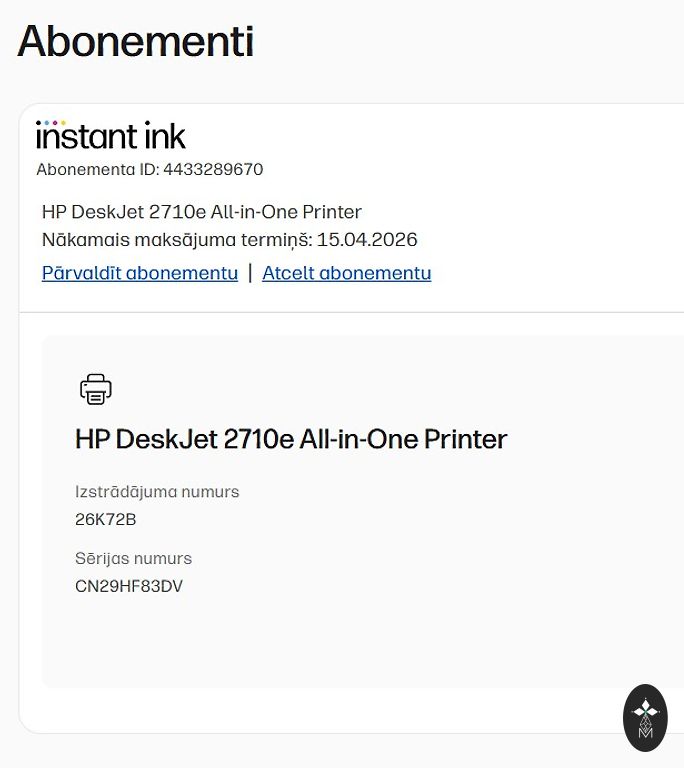Click the separator between the two subscription links
This screenshot has height=768, width=684.
point(250,273)
